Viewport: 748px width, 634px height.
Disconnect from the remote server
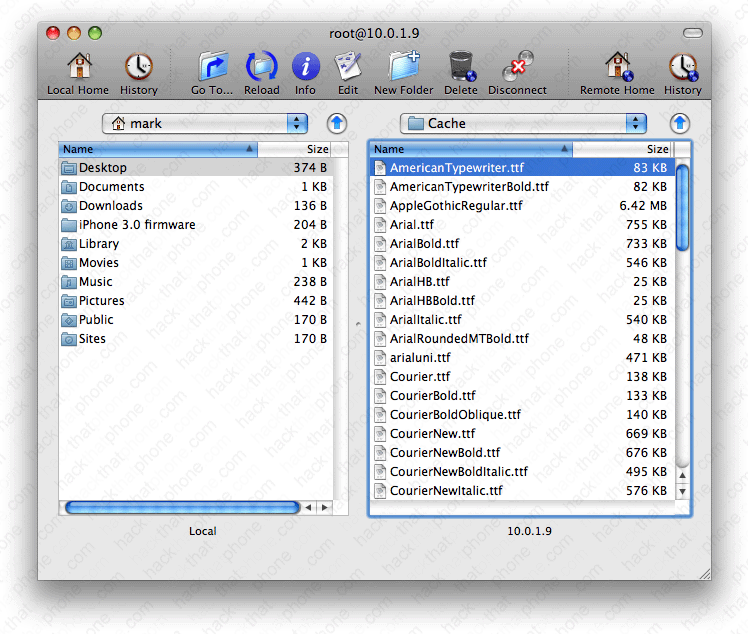coord(517,68)
